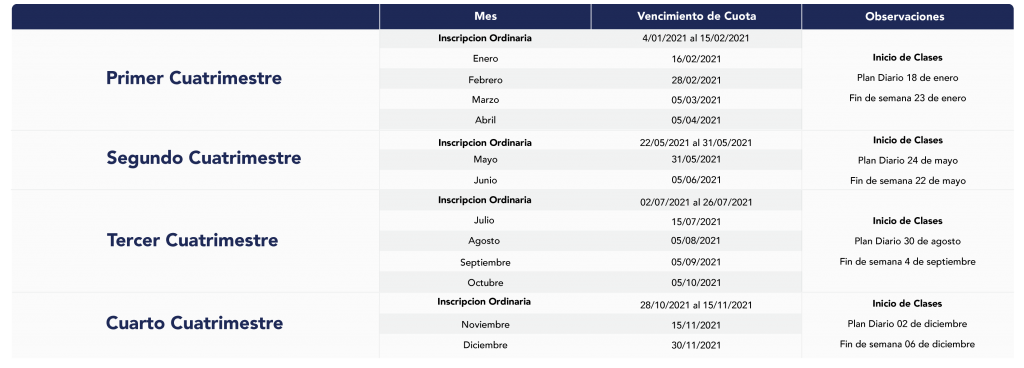Click Plan Diario 30 de agosto text

[908, 241]
